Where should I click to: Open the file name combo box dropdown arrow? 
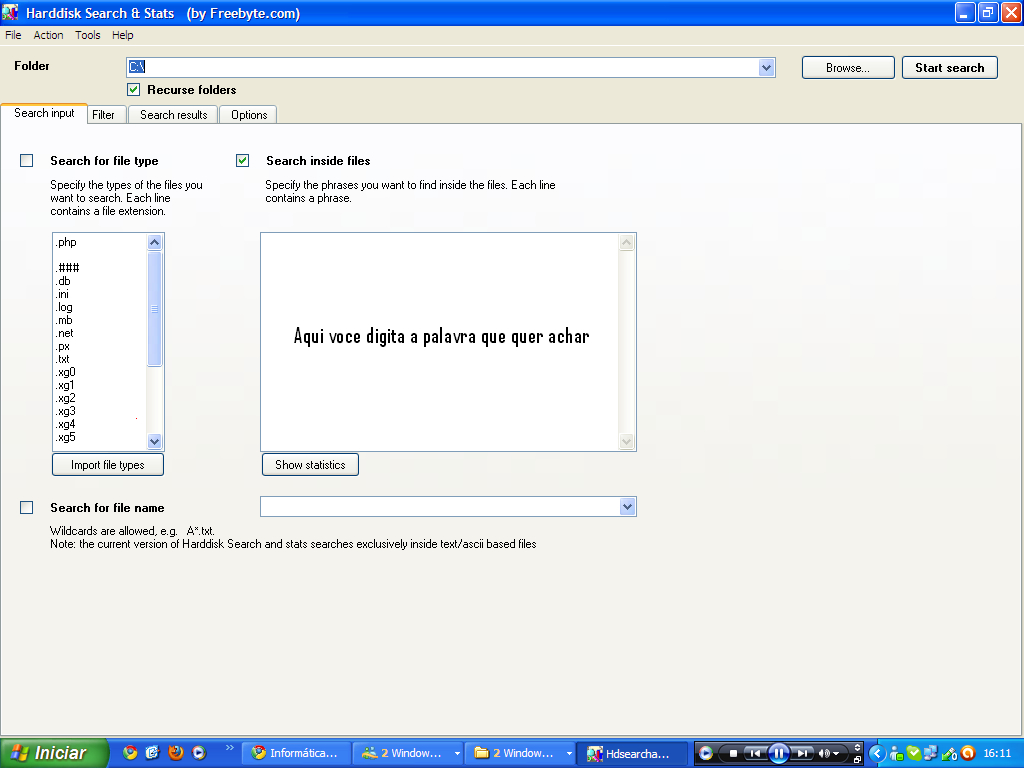pyautogui.click(x=628, y=507)
